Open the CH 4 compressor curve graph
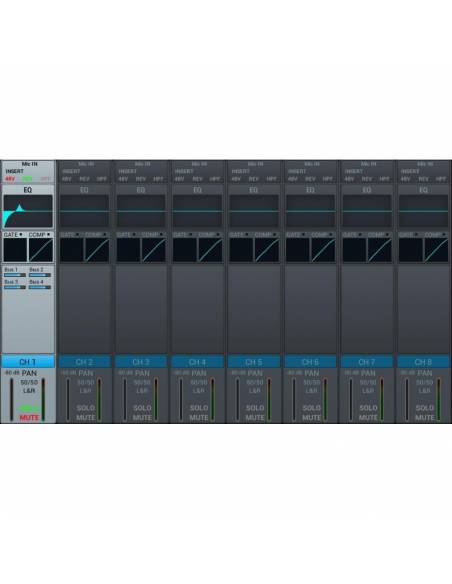Image resolution: width=452 pixels, height=584 pixels. click(x=210, y=250)
